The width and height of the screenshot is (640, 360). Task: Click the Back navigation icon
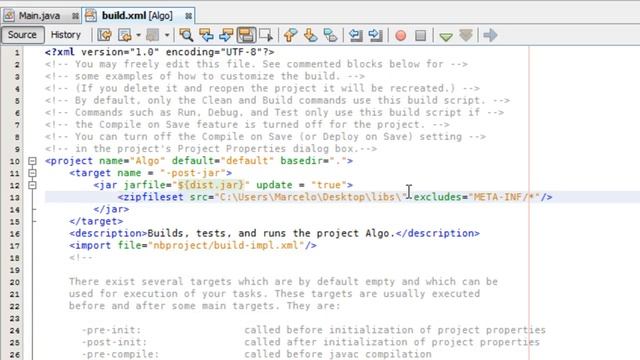point(124,35)
